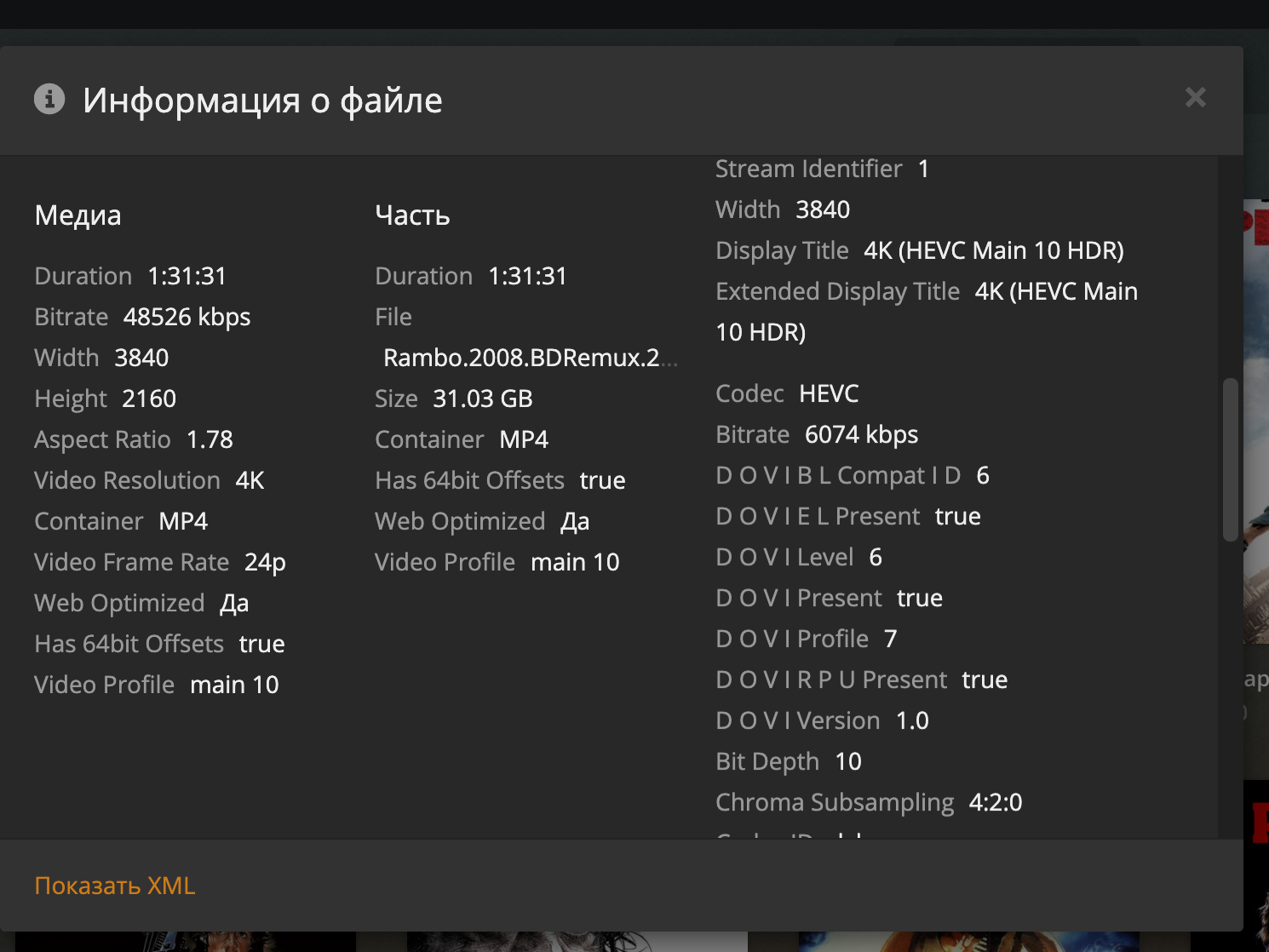
Task: Click the Has 64bit Offsets value under Часть
Action: pyautogui.click(x=603, y=480)
